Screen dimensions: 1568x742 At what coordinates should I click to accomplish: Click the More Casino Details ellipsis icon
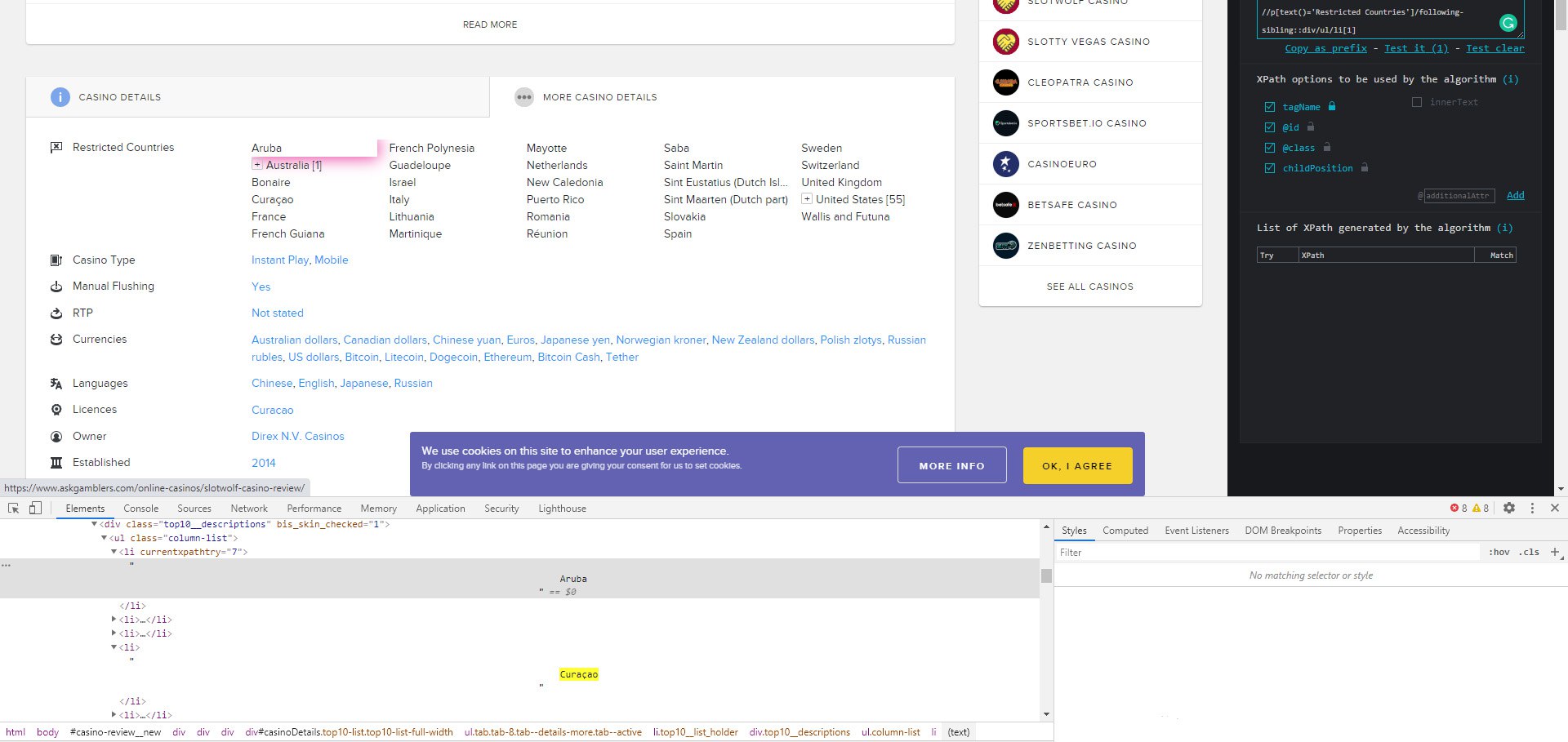point(524,97)
